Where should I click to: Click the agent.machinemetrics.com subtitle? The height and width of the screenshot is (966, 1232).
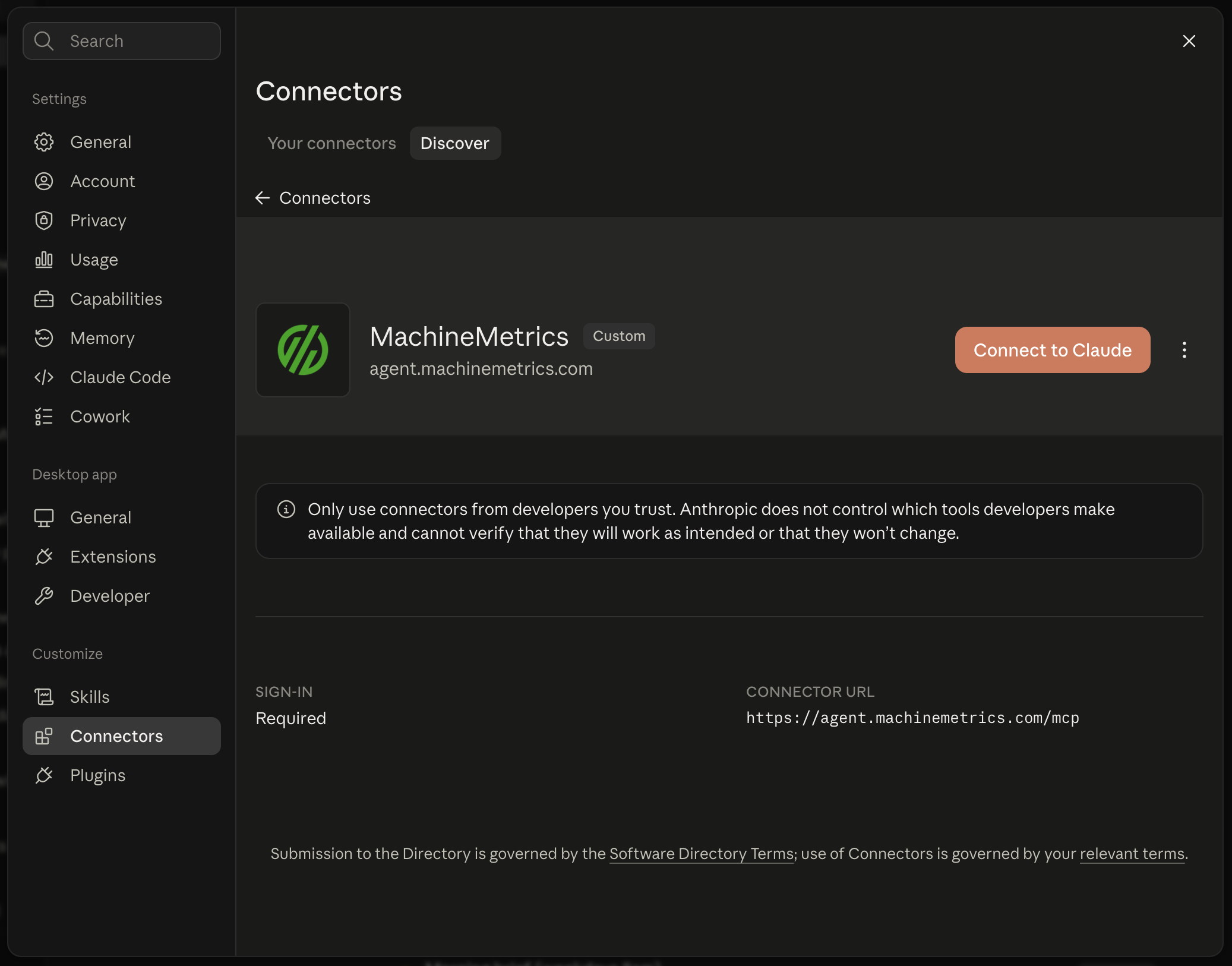tap(481, 368)
